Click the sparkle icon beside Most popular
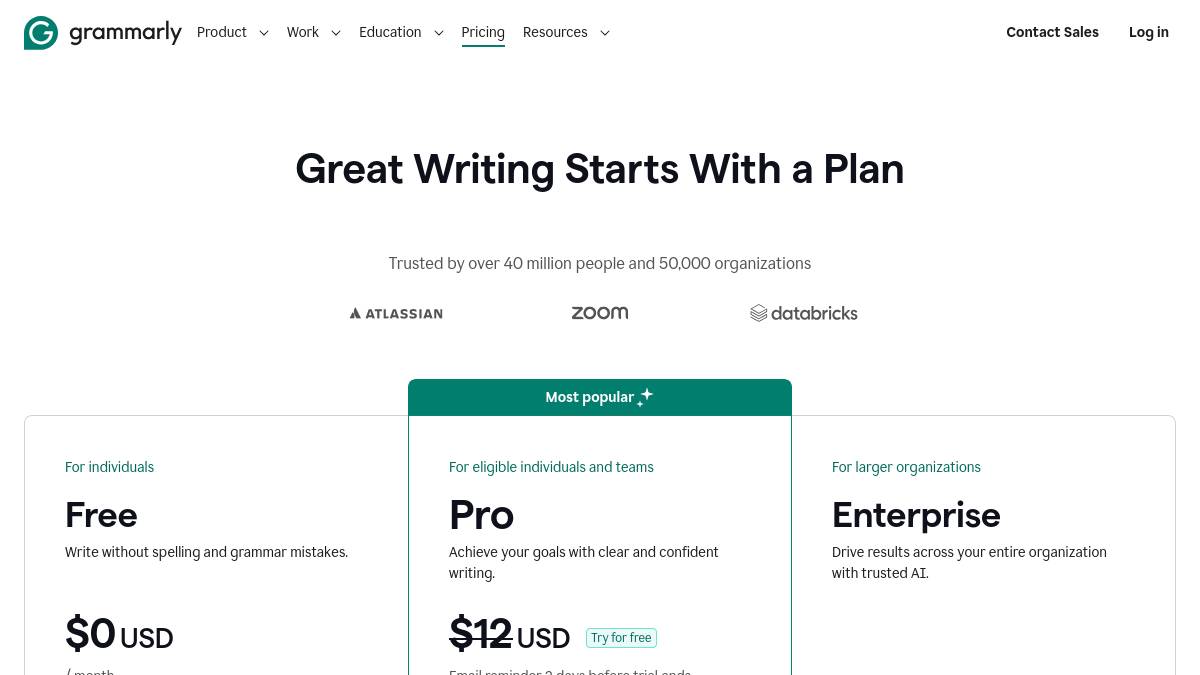 [645, 397]
